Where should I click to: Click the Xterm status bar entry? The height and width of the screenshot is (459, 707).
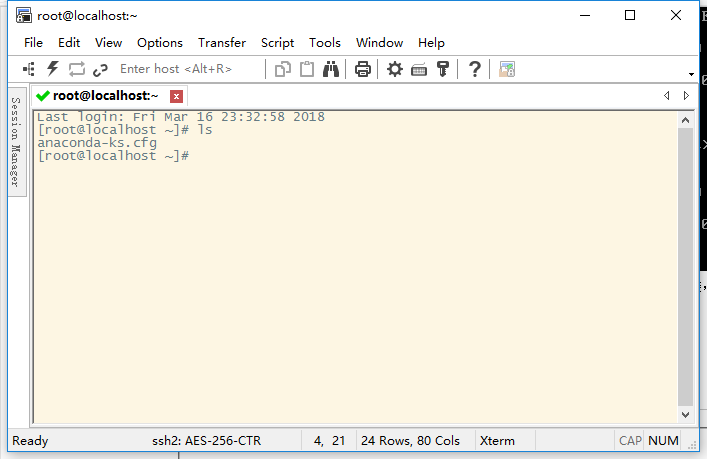pos(497,441)
